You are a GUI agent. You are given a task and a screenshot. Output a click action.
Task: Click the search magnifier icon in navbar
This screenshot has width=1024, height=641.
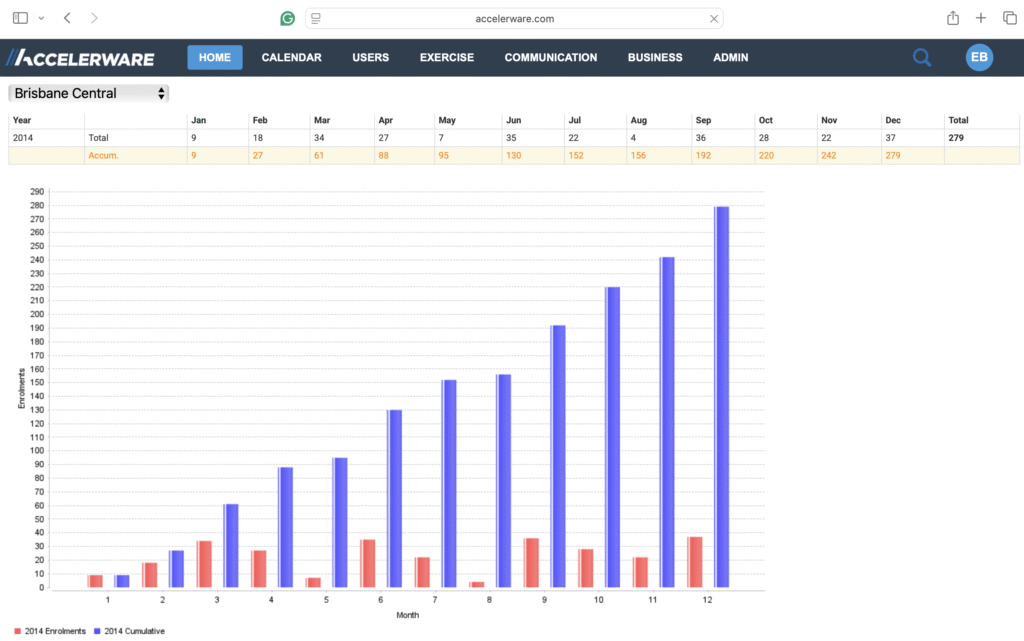click(921, 58)
